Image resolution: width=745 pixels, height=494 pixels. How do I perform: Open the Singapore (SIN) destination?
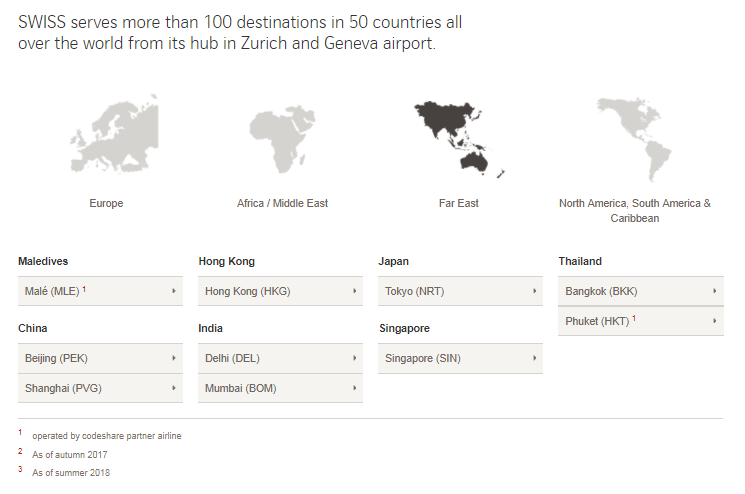(460, 358)
